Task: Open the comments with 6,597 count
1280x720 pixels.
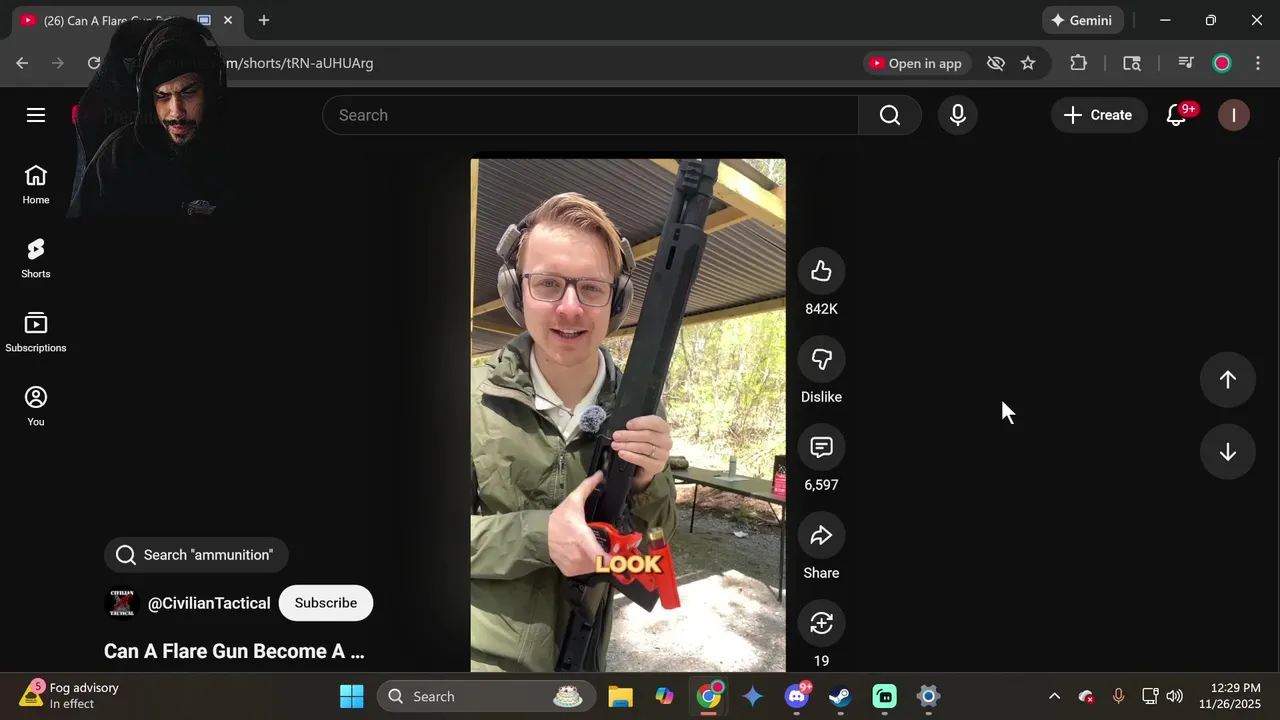Action: 821,447
